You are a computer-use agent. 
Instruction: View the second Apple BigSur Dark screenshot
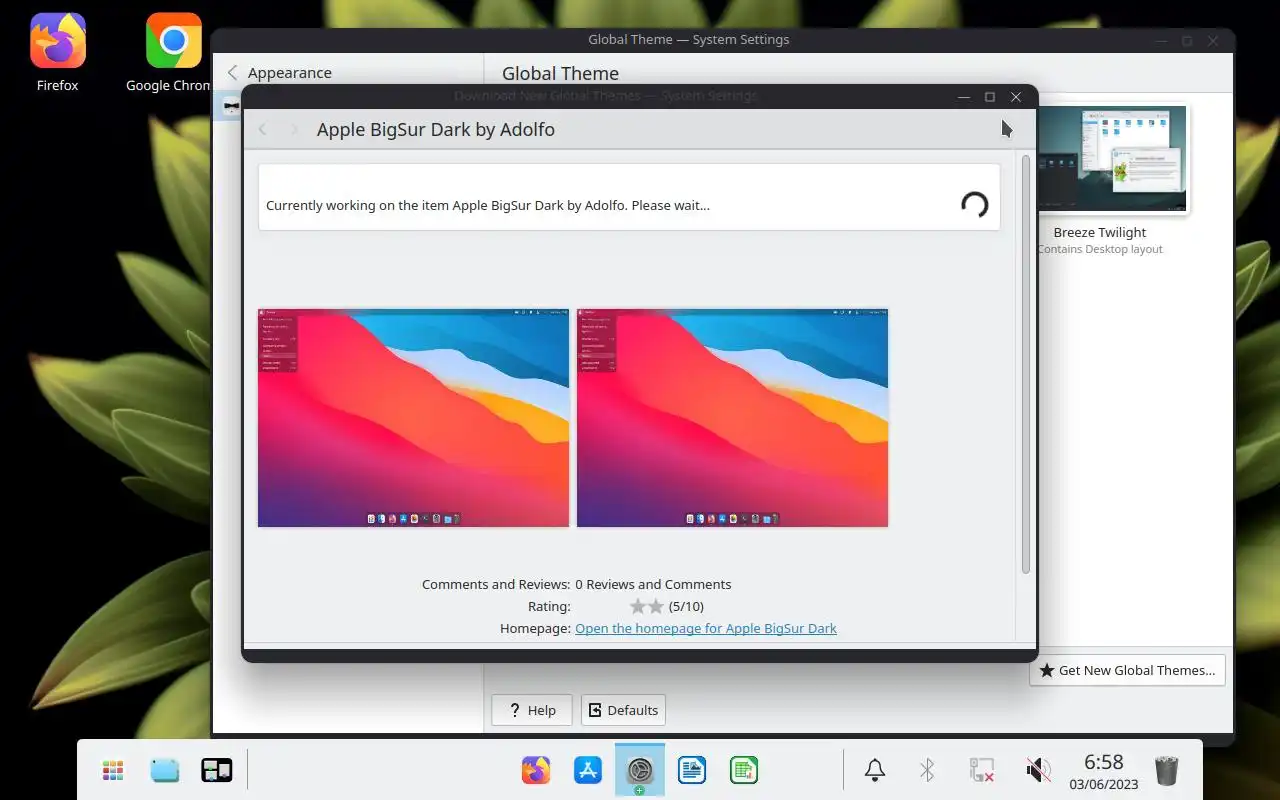(733, 418)
